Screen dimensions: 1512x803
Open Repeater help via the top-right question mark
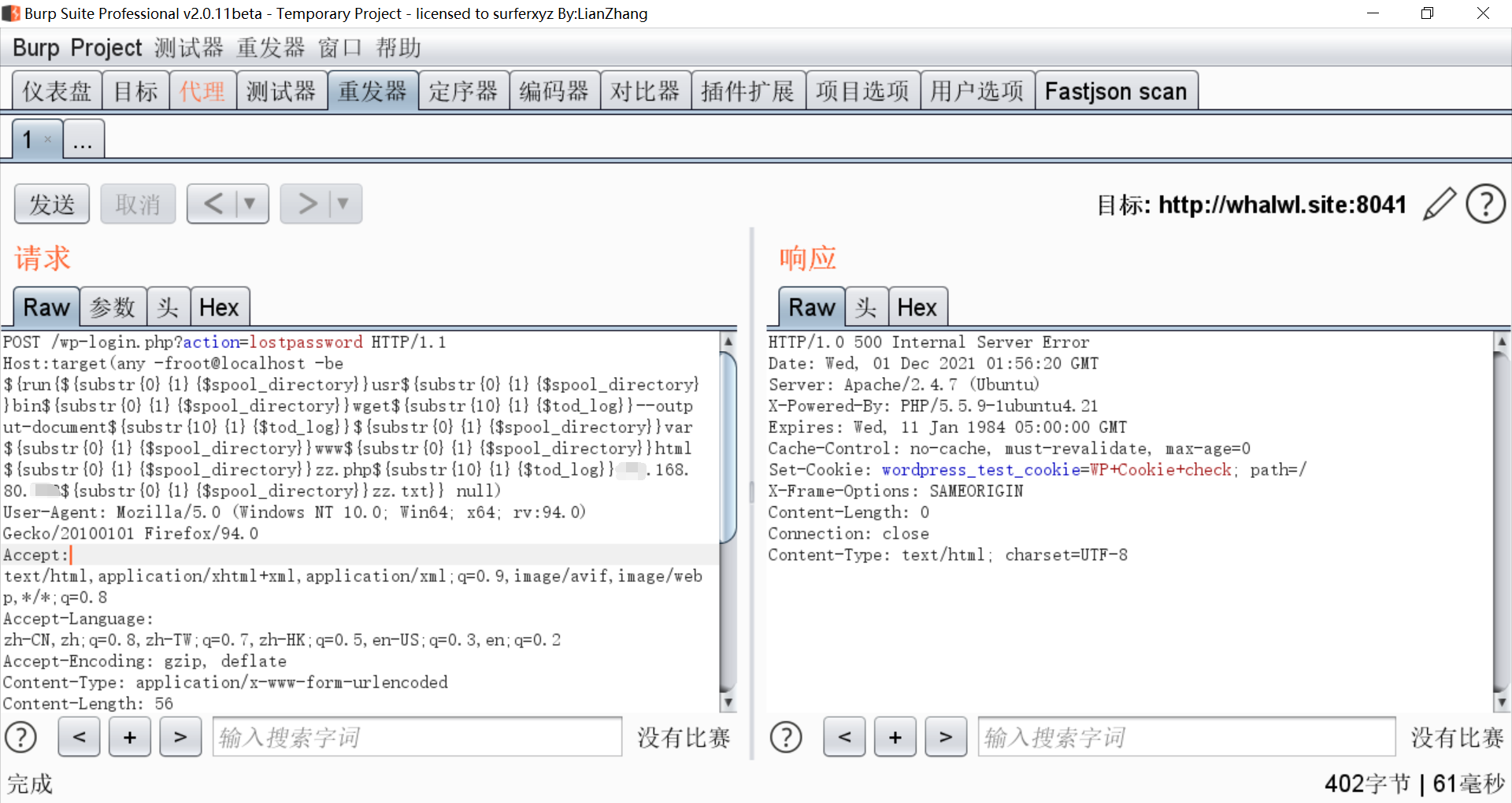click(x=1485, y=204)
